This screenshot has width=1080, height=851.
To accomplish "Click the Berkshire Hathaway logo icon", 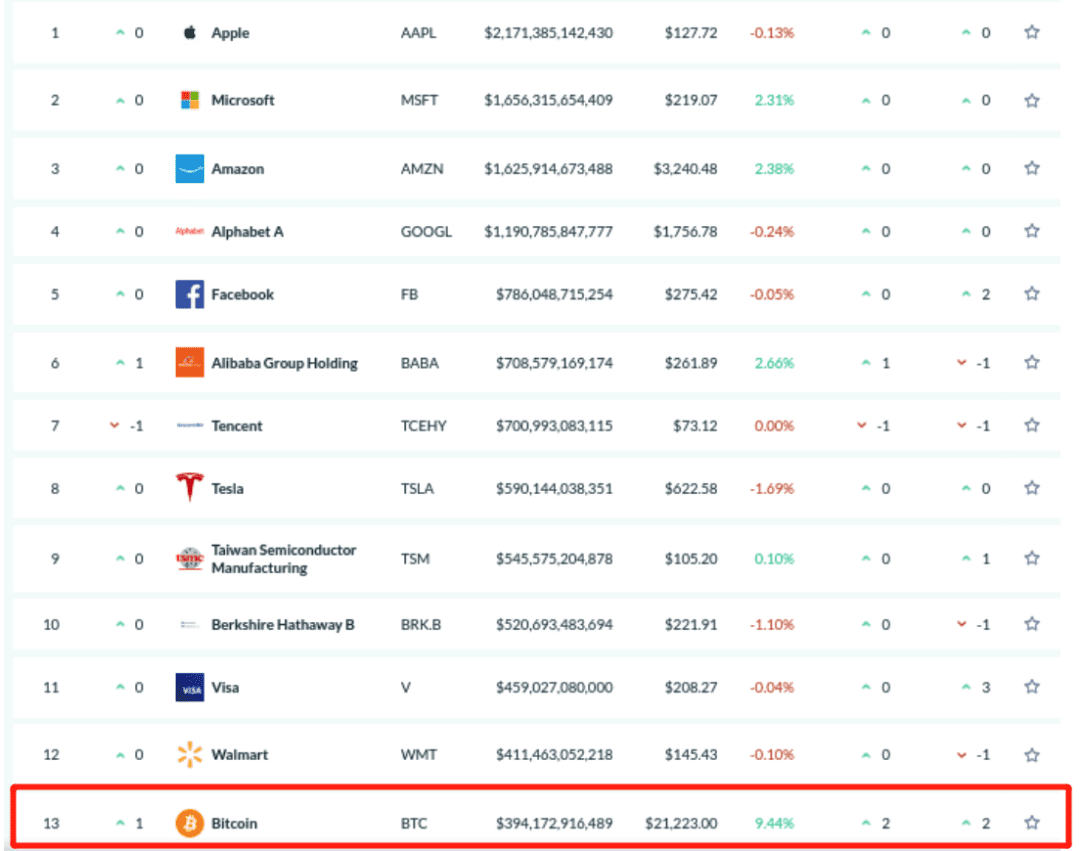I will pos(189,624).
